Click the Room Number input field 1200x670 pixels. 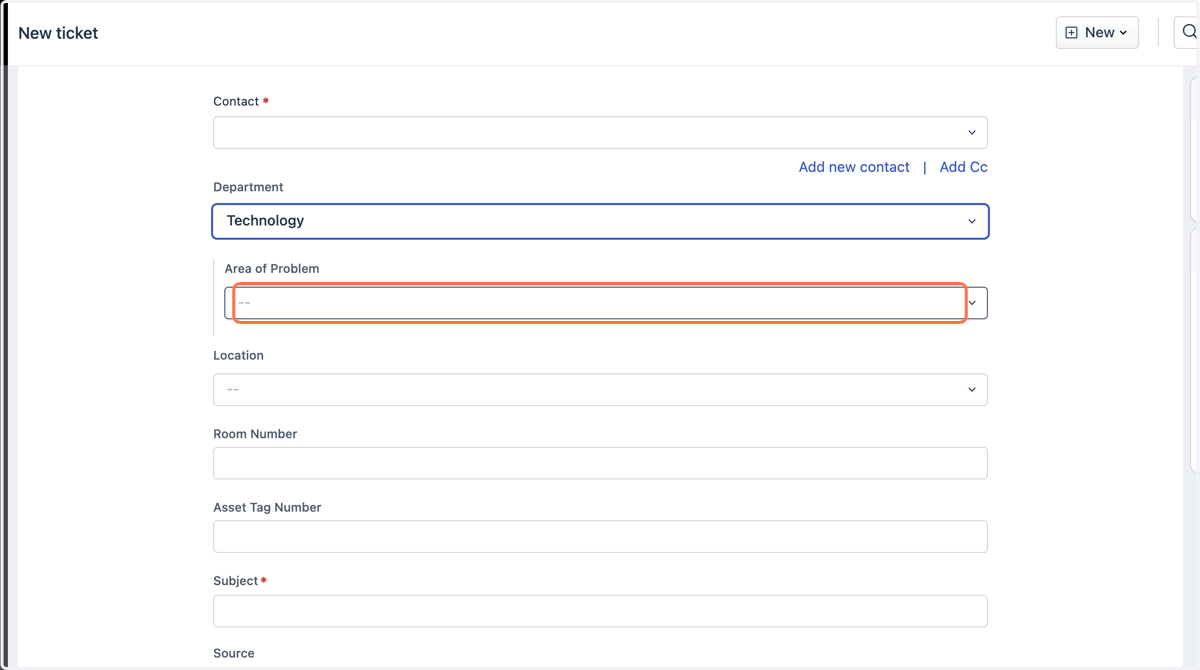600,463
